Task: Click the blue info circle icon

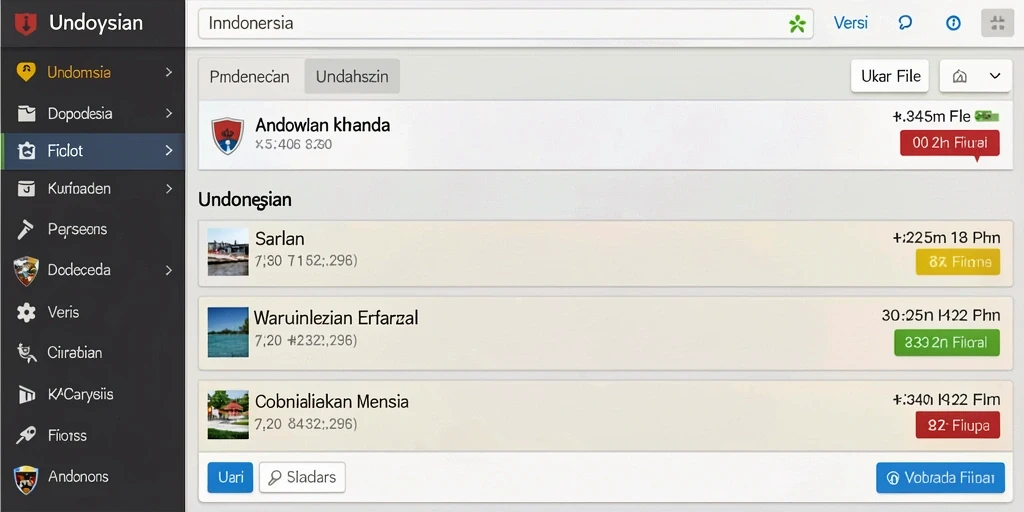Action: (953, 24)
